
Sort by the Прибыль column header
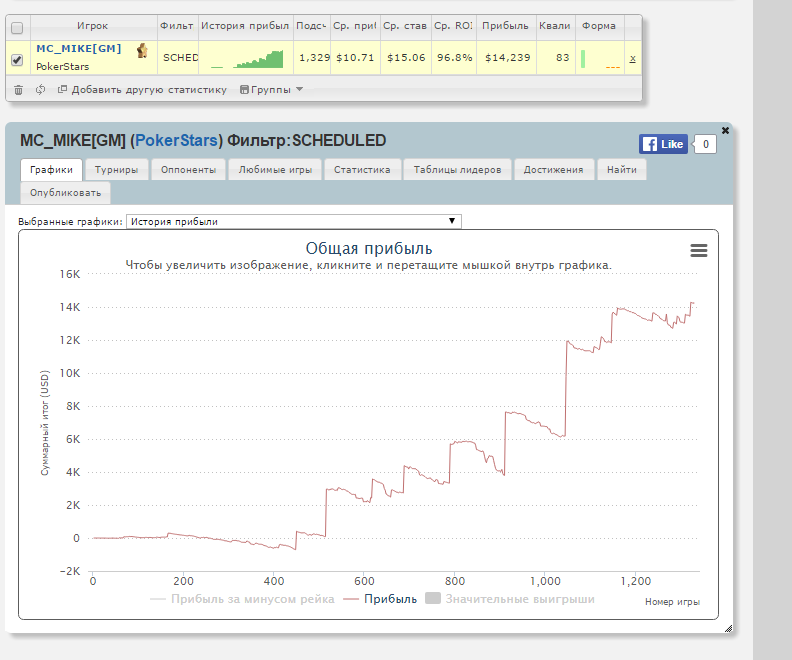[x=505, y=26]
